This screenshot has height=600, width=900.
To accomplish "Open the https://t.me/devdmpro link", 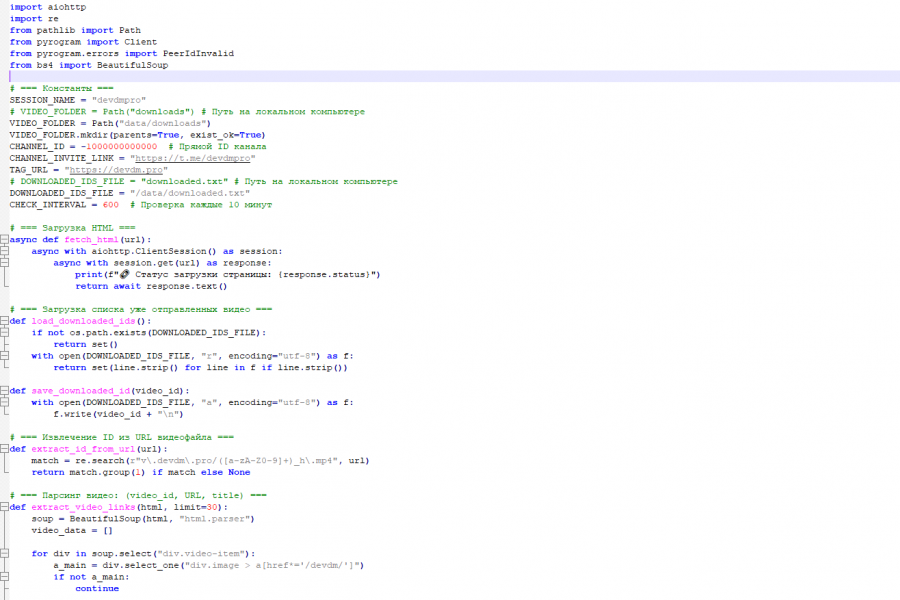I will (192, 158).
